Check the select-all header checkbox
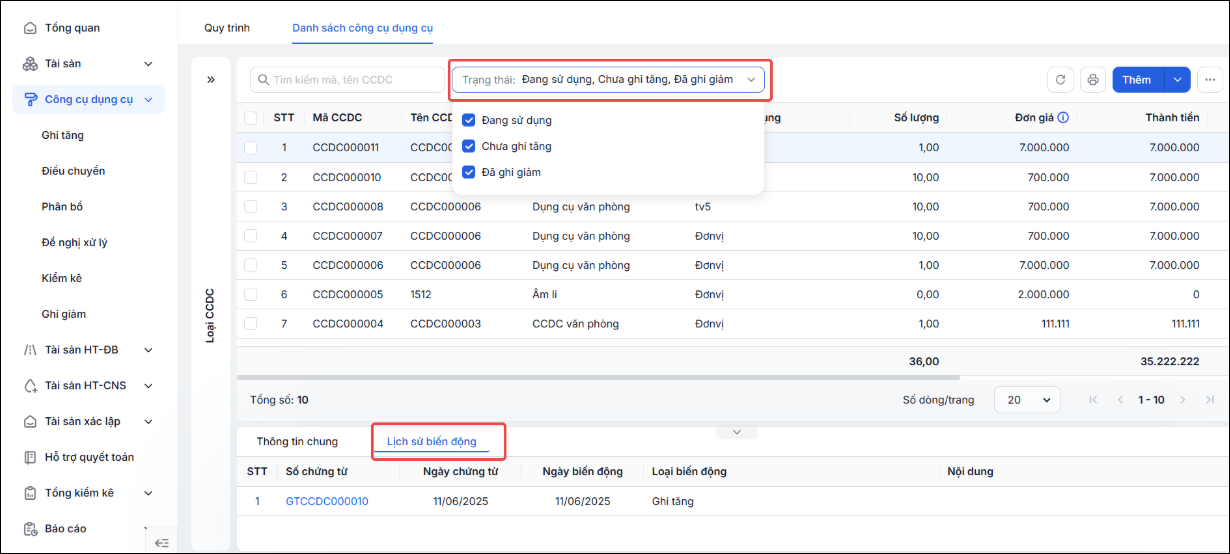 [251, 118]
